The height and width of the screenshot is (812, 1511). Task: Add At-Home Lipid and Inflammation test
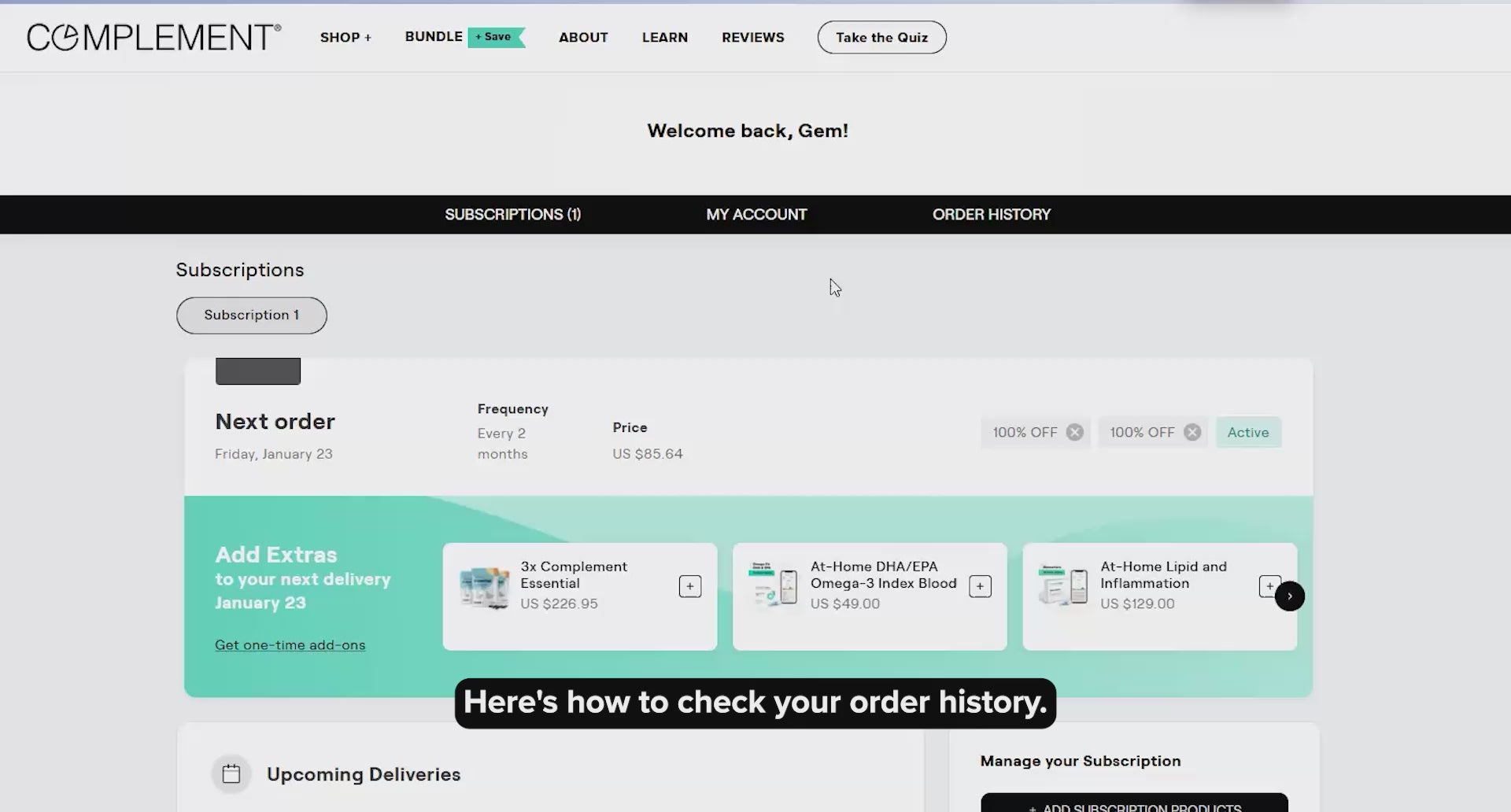1267,586
